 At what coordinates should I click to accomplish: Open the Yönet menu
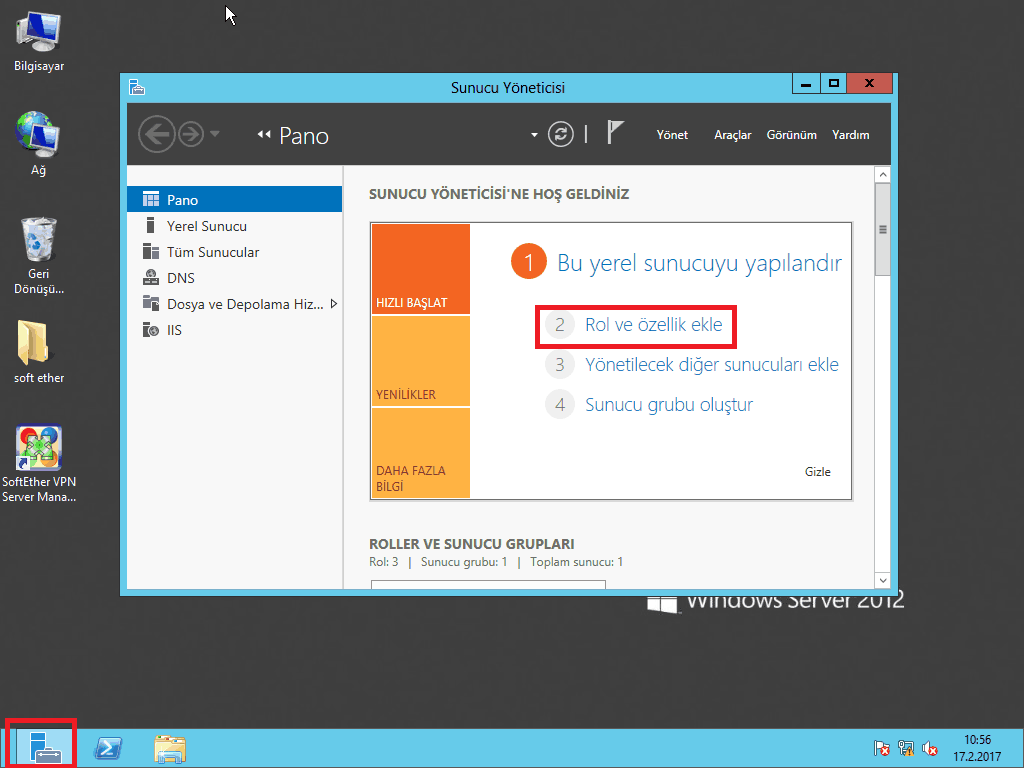tap(672, 135)
